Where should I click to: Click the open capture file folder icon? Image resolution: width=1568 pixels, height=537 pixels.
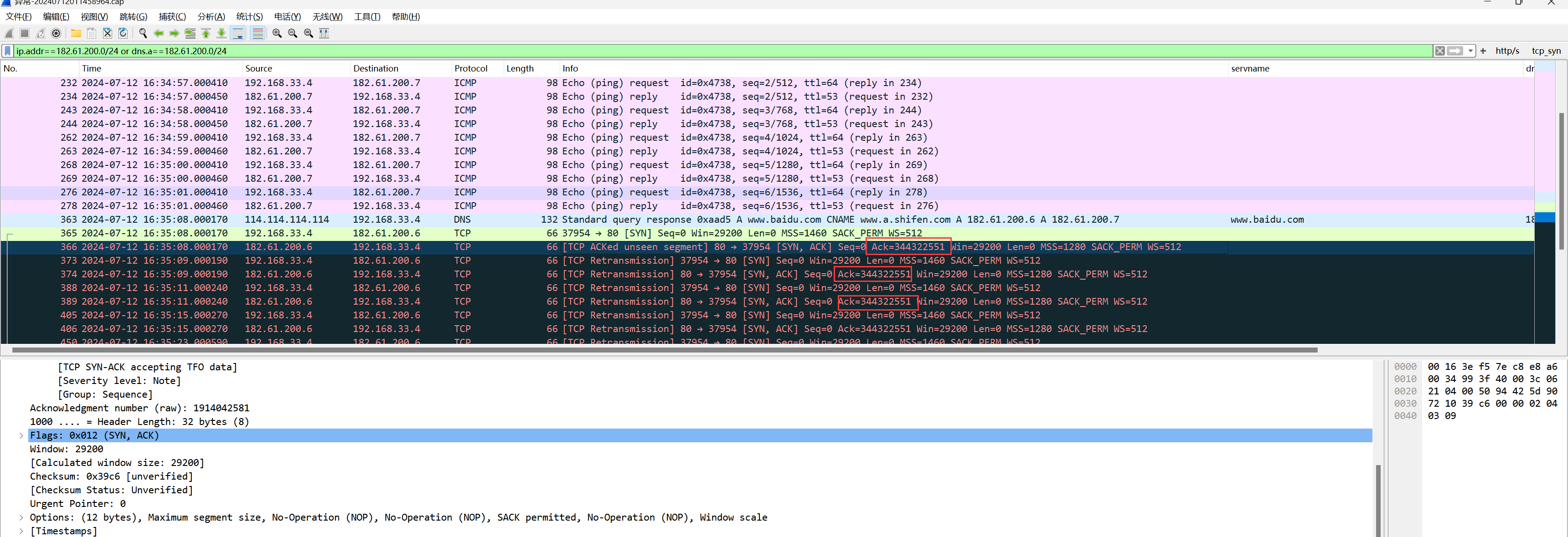click(76, 33)
